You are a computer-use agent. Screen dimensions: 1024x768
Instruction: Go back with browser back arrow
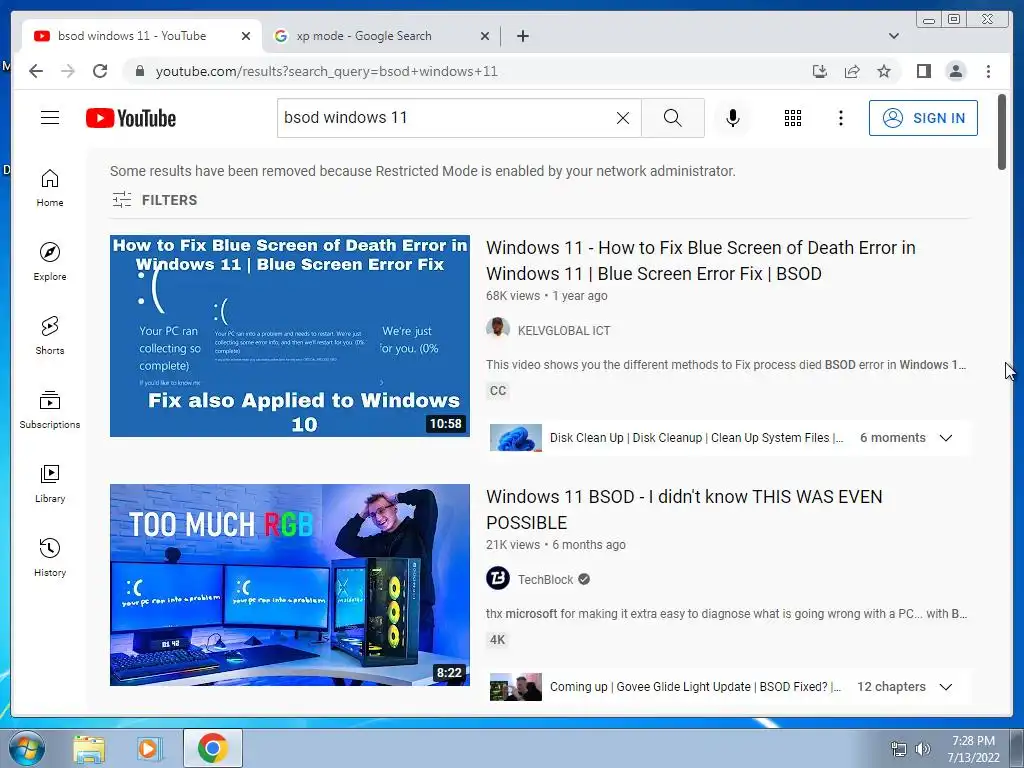coord(36,71)
